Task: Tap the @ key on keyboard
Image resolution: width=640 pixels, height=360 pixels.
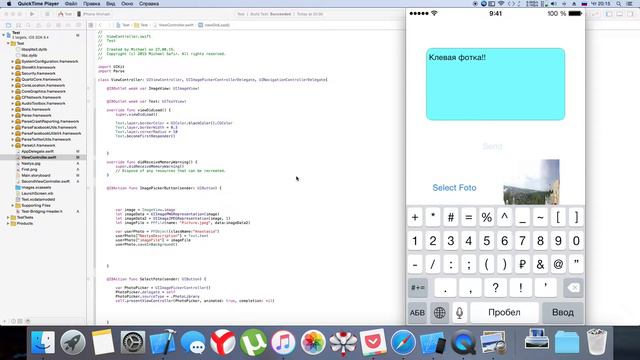Action: (x=558, y=264)
